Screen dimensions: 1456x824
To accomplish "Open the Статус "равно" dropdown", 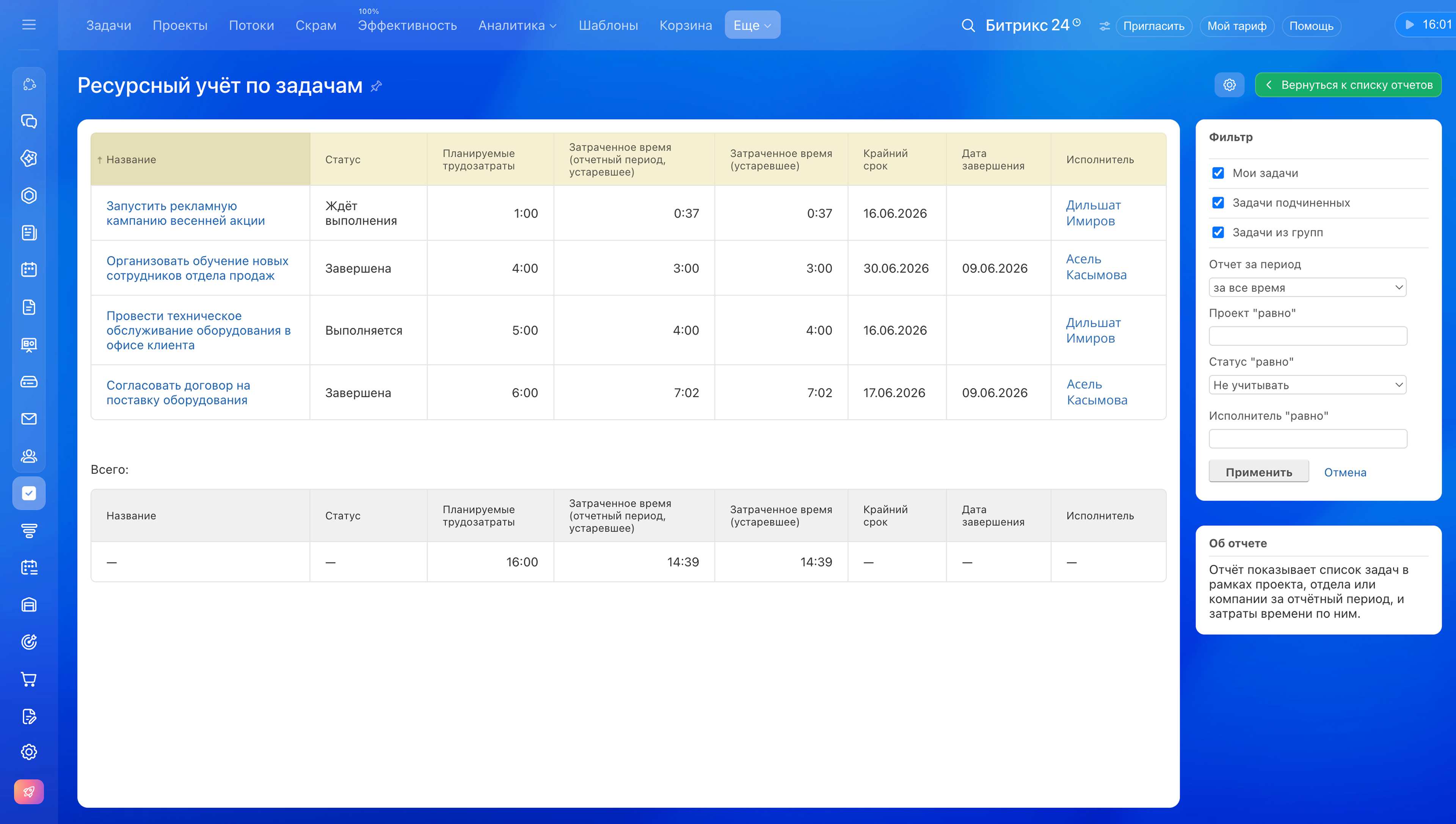I will 1307,385.
